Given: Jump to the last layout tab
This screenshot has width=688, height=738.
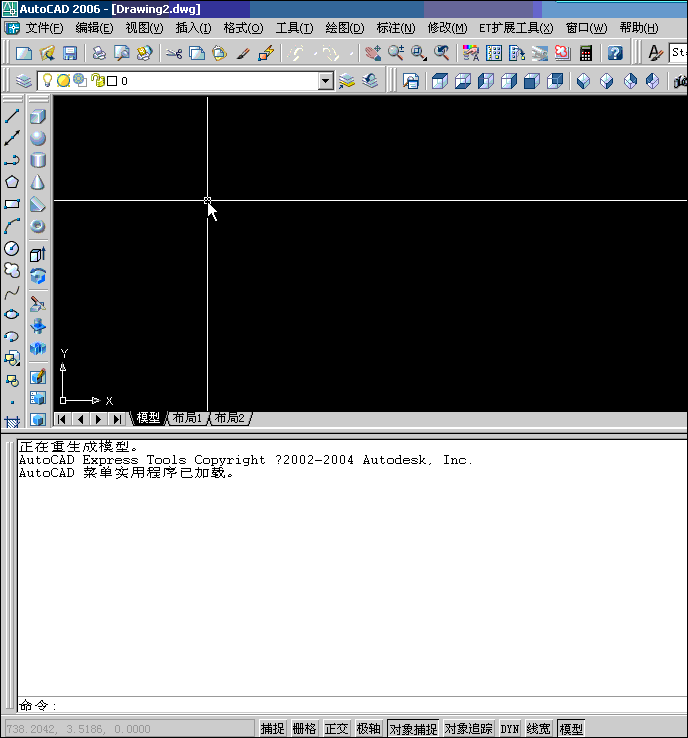Looking at the screenshot, I should (117, 419).
